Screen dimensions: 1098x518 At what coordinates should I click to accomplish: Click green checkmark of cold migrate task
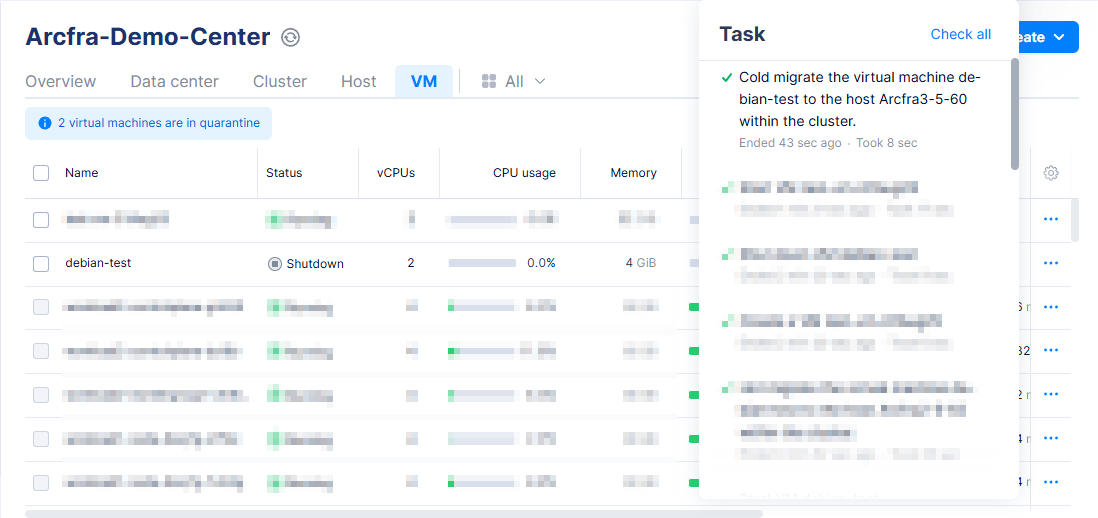(x=727, y=77)
